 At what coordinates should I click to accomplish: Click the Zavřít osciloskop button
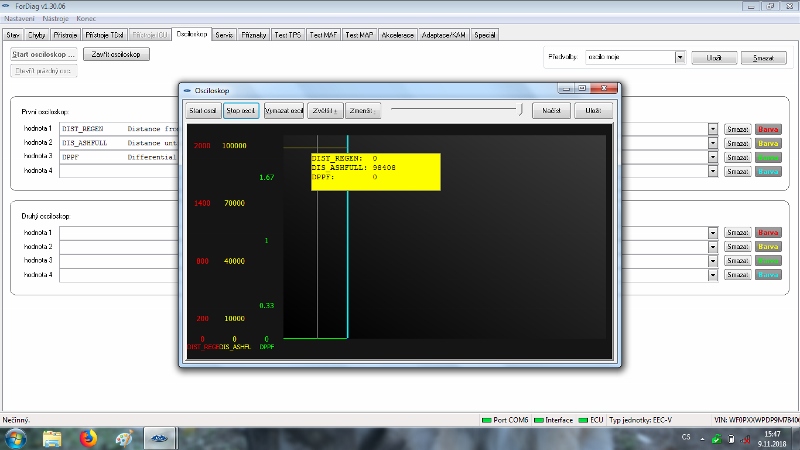(116, 54)
